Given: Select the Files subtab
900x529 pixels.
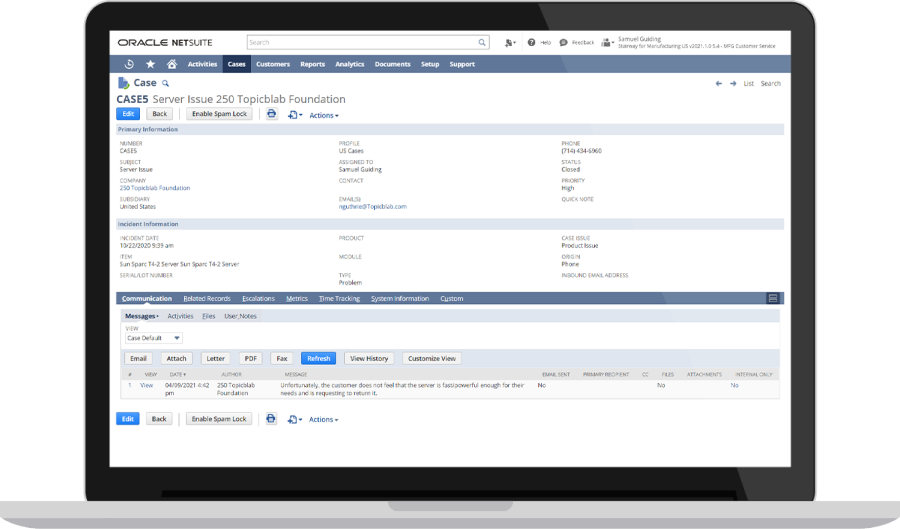Looking at the screenshot, I should 208,316.
